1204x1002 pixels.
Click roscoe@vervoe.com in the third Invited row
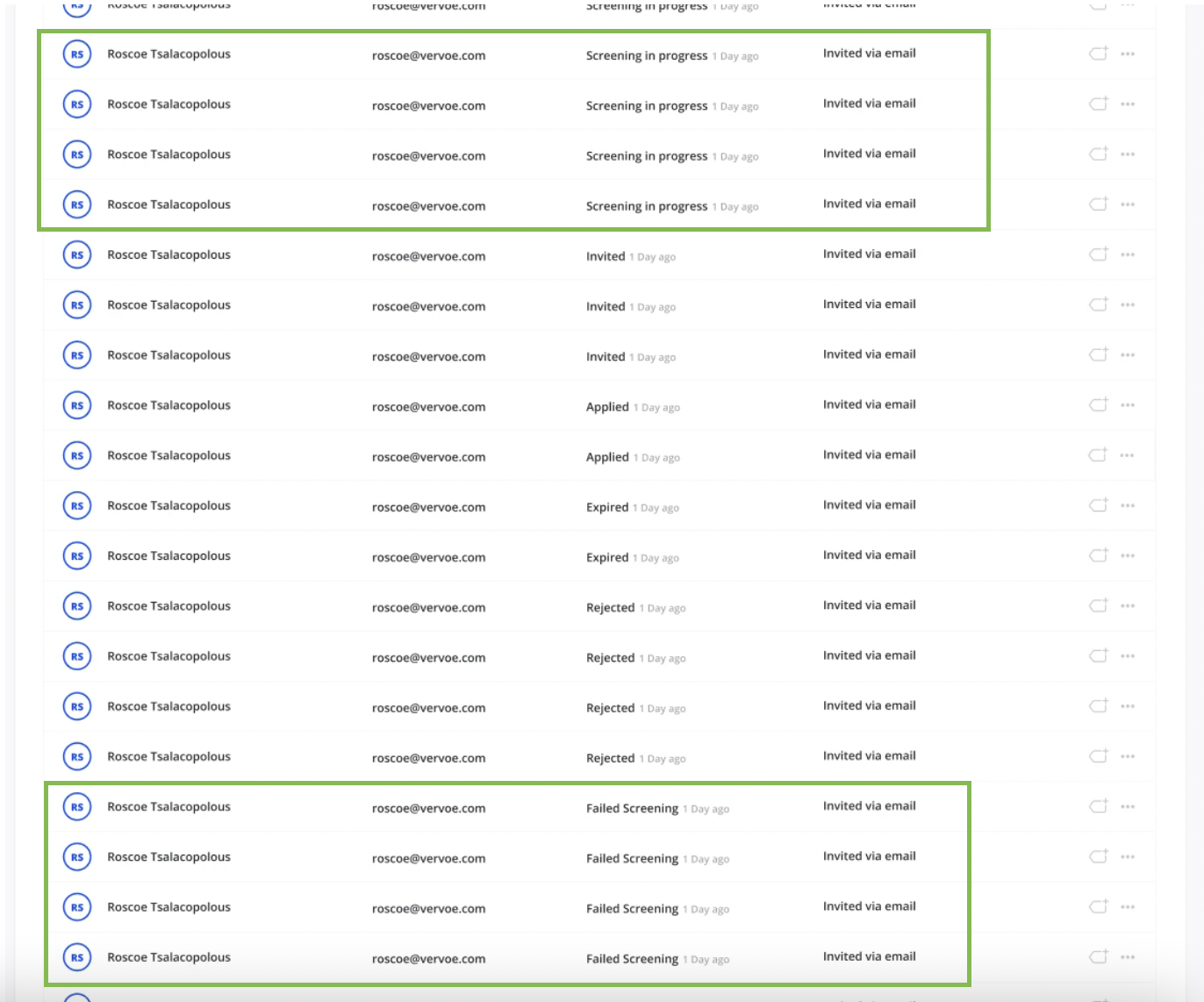(428, 356)
